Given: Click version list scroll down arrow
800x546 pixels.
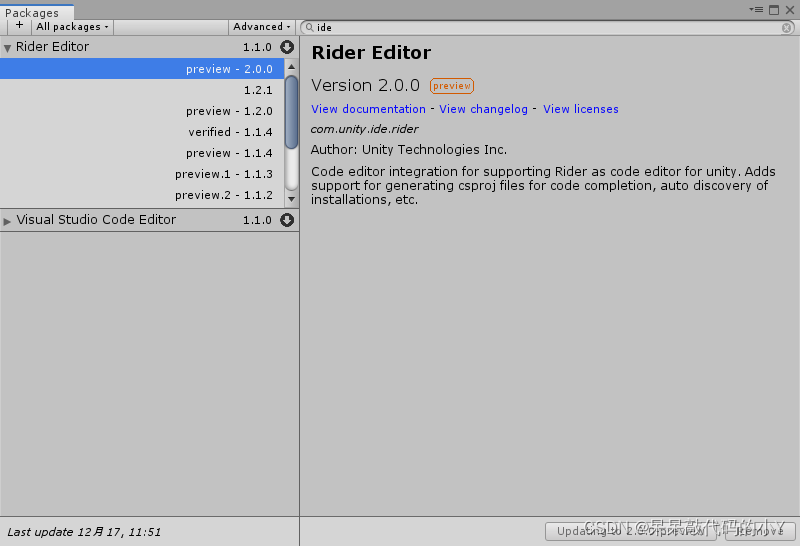Looking at the screenshot, I should [291, 199].
